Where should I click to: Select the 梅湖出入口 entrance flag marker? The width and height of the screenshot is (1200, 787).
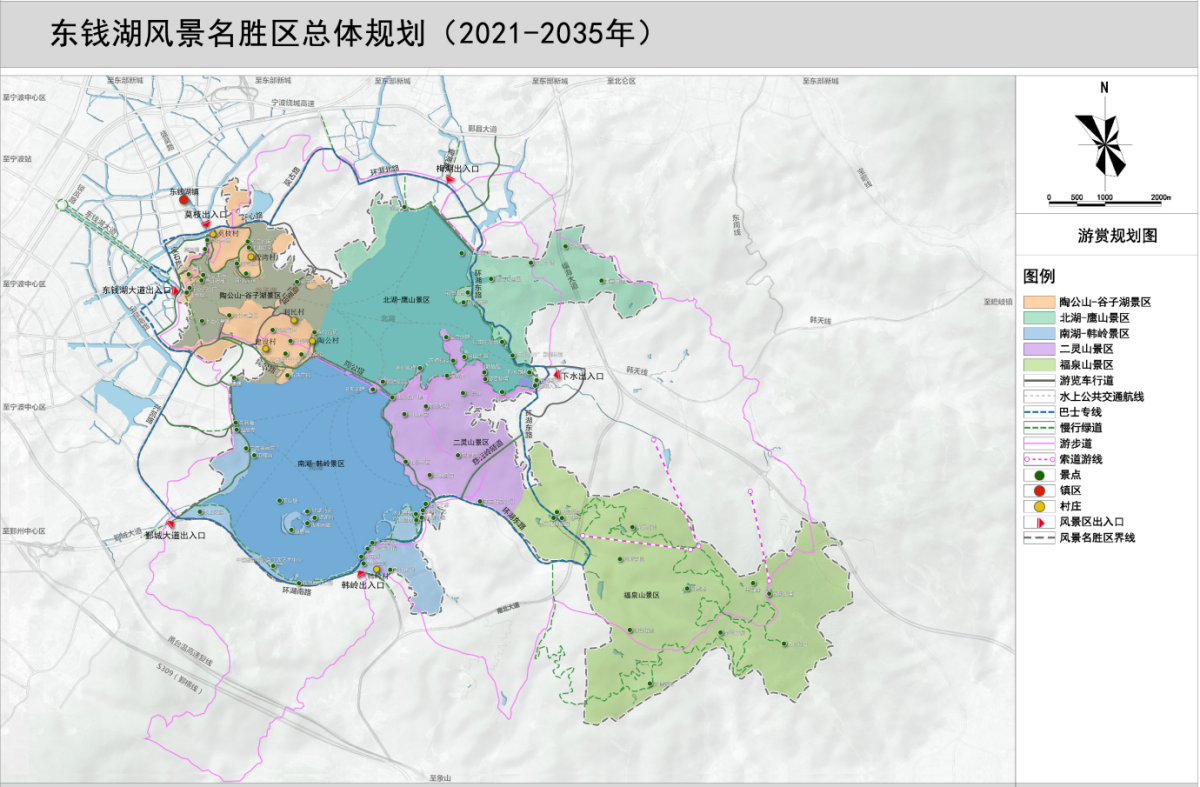coord(452,179)
